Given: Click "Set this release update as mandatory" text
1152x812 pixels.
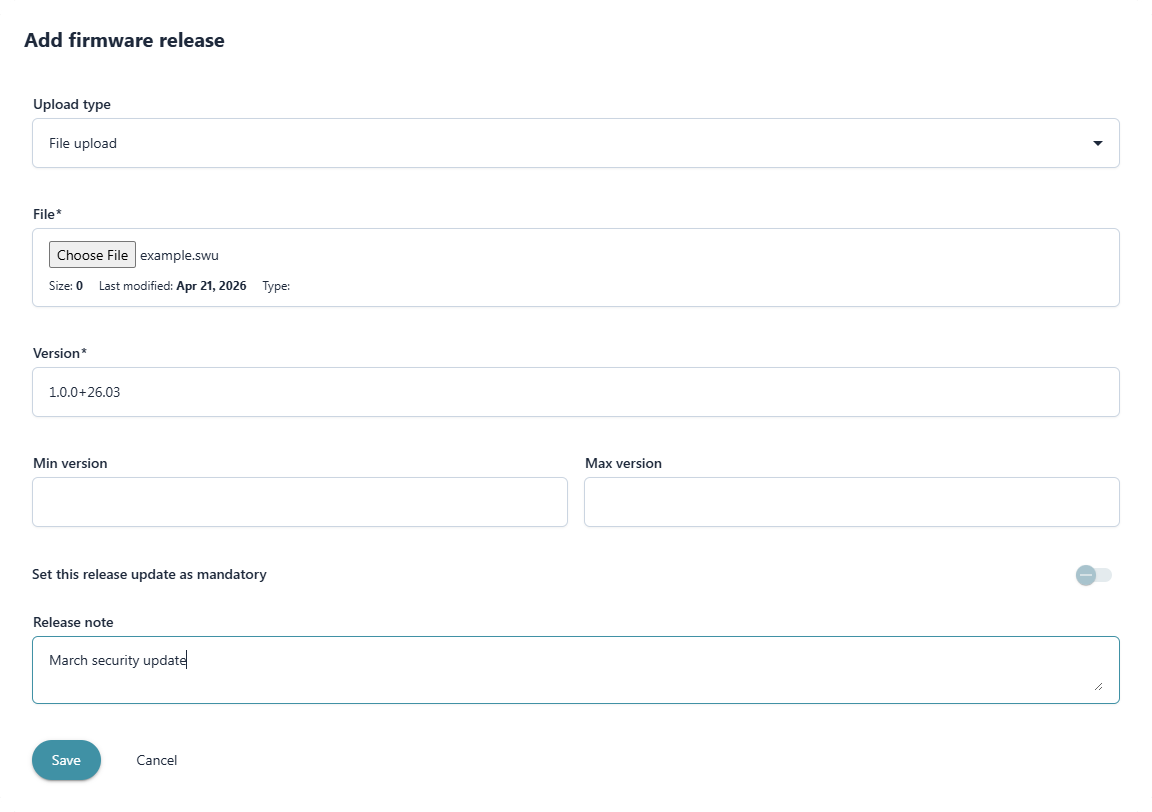Looking at the screenshot, I should click(x=149, y=574).
